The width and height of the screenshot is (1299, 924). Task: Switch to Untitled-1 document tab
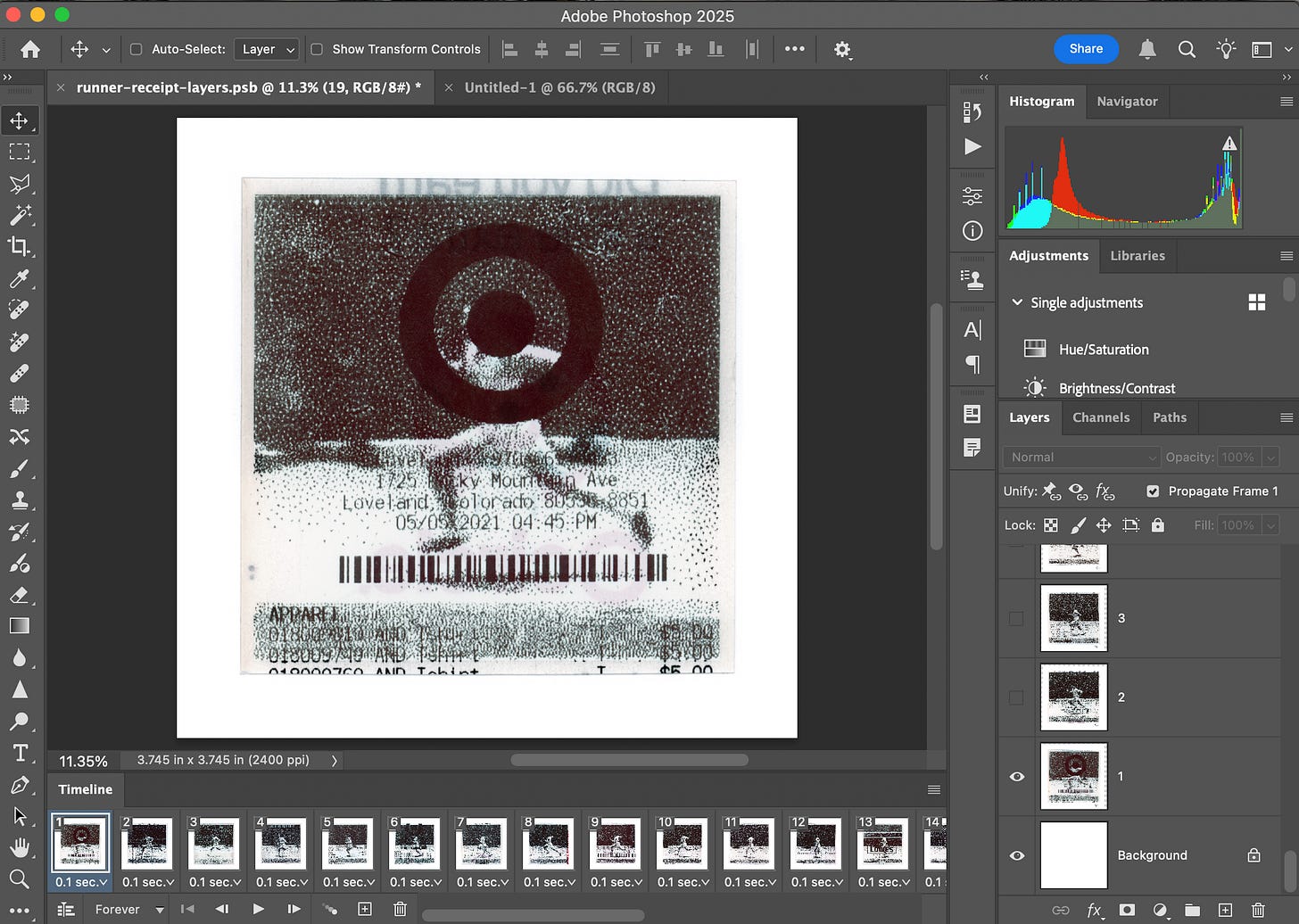coord(559,87)
